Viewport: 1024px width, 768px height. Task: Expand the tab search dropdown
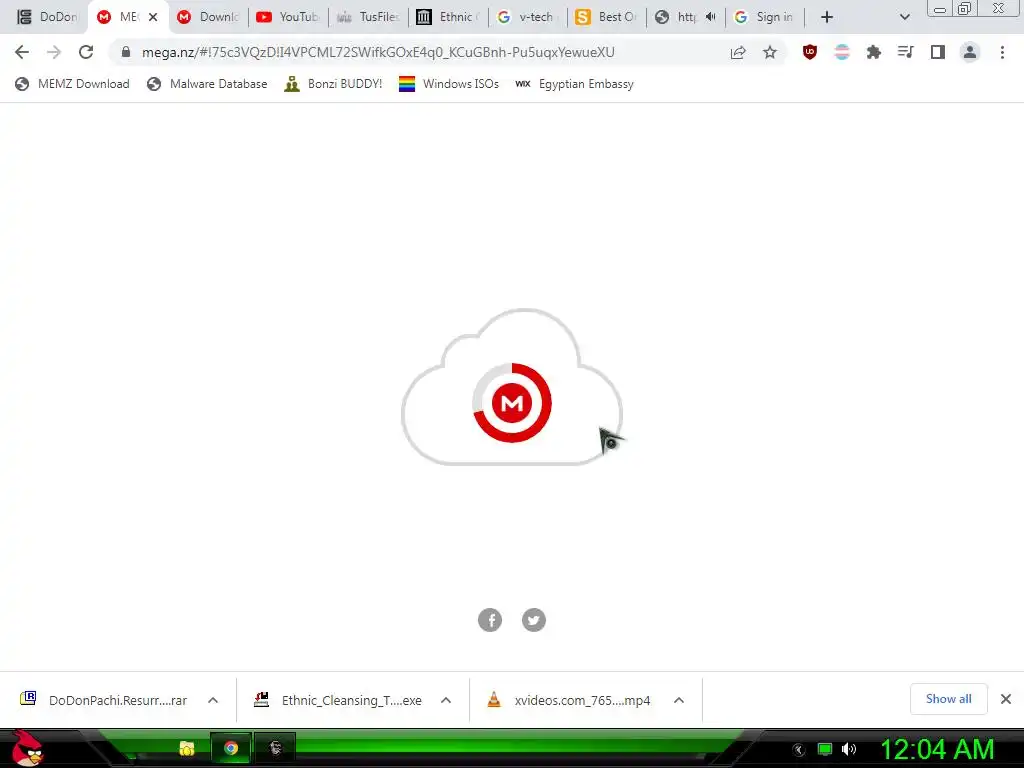pyautogui.click(x=904, y=17)
